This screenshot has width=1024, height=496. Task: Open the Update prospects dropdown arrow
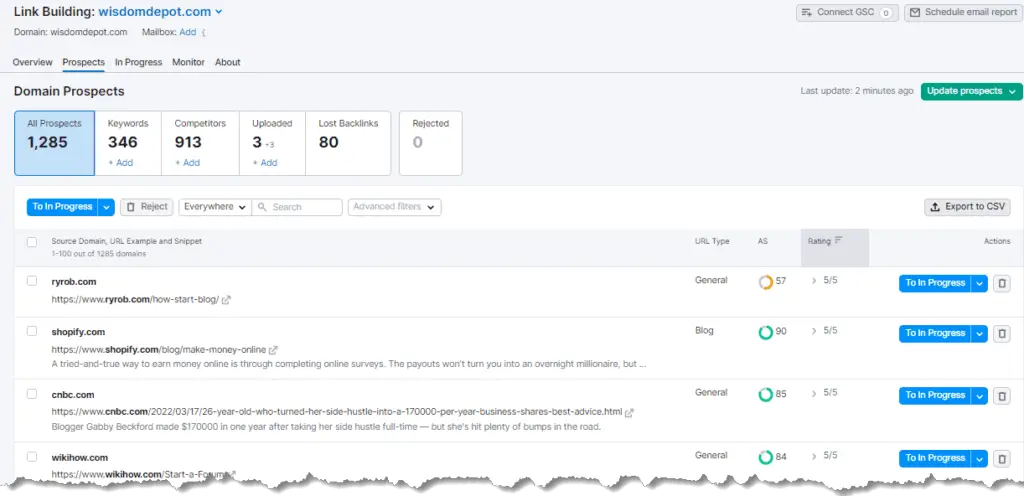click(x=1012, y=92)
